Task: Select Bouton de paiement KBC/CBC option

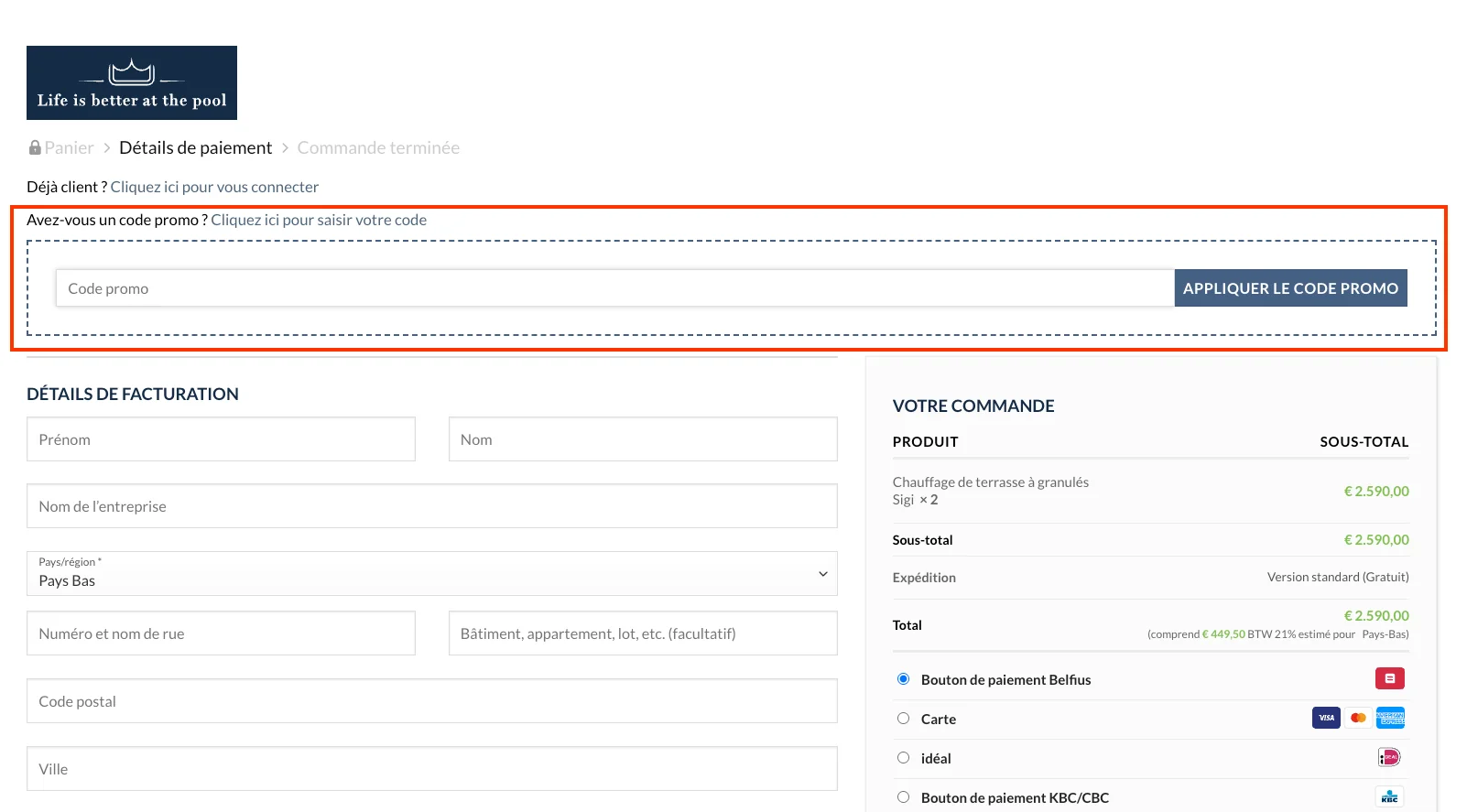Action: tap(903, 797)
